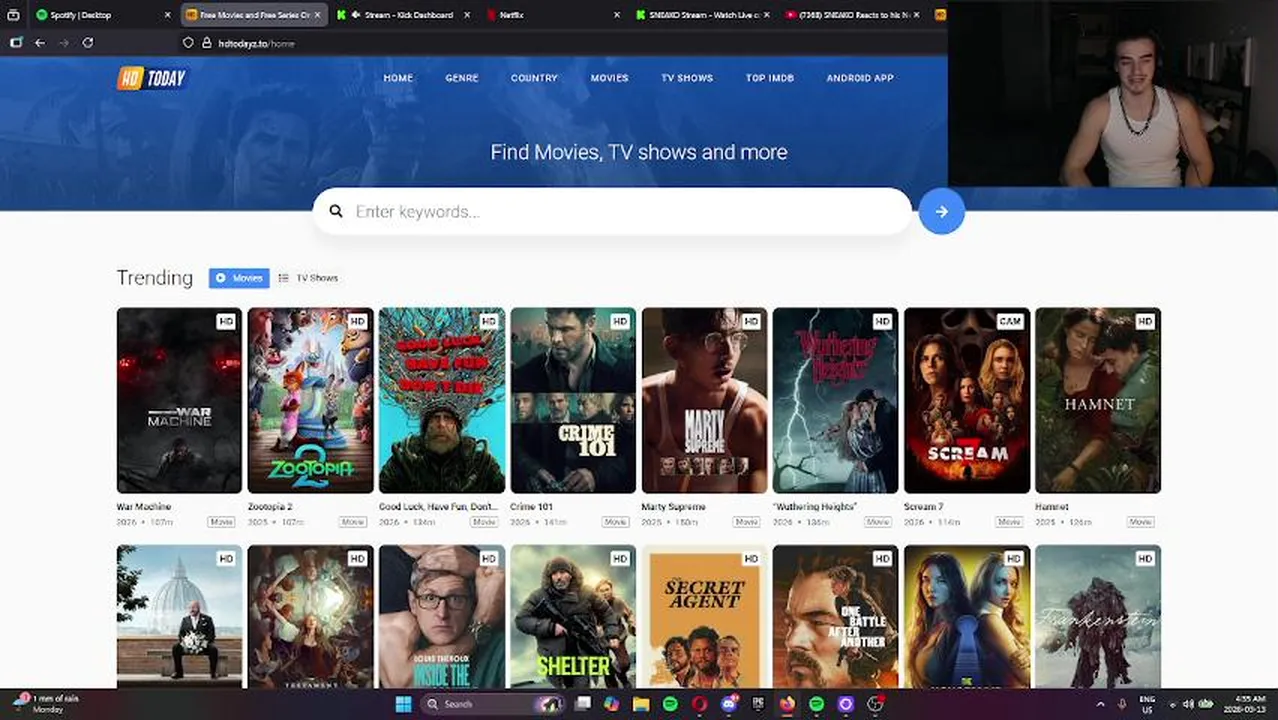Open the Frankenstein poster thumbnail
The width and height of the screenshot is (1278, 720).
[x=1098, y=616]
